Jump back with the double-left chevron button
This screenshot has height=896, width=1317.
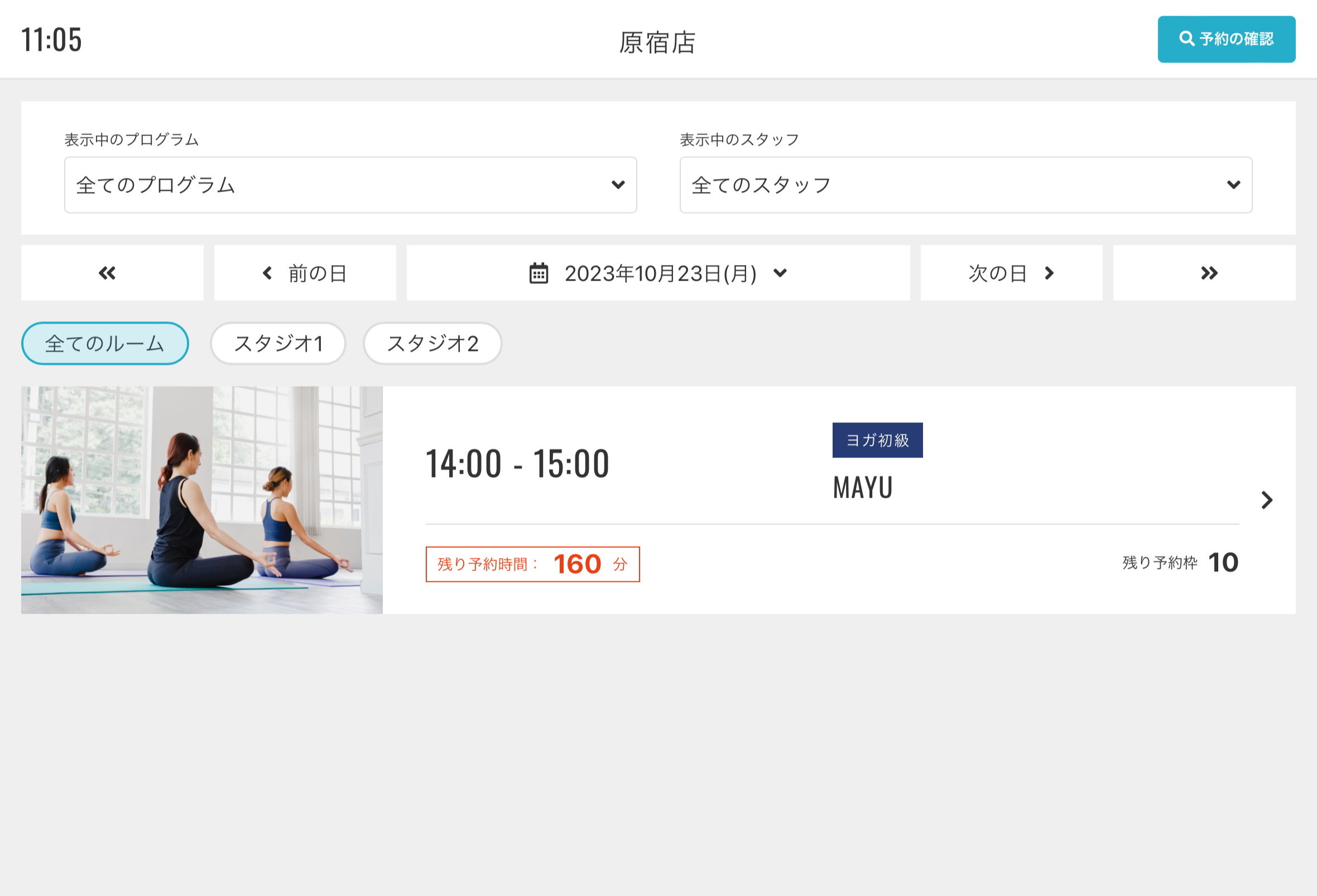pyautogui.click(x=112, y=273)
